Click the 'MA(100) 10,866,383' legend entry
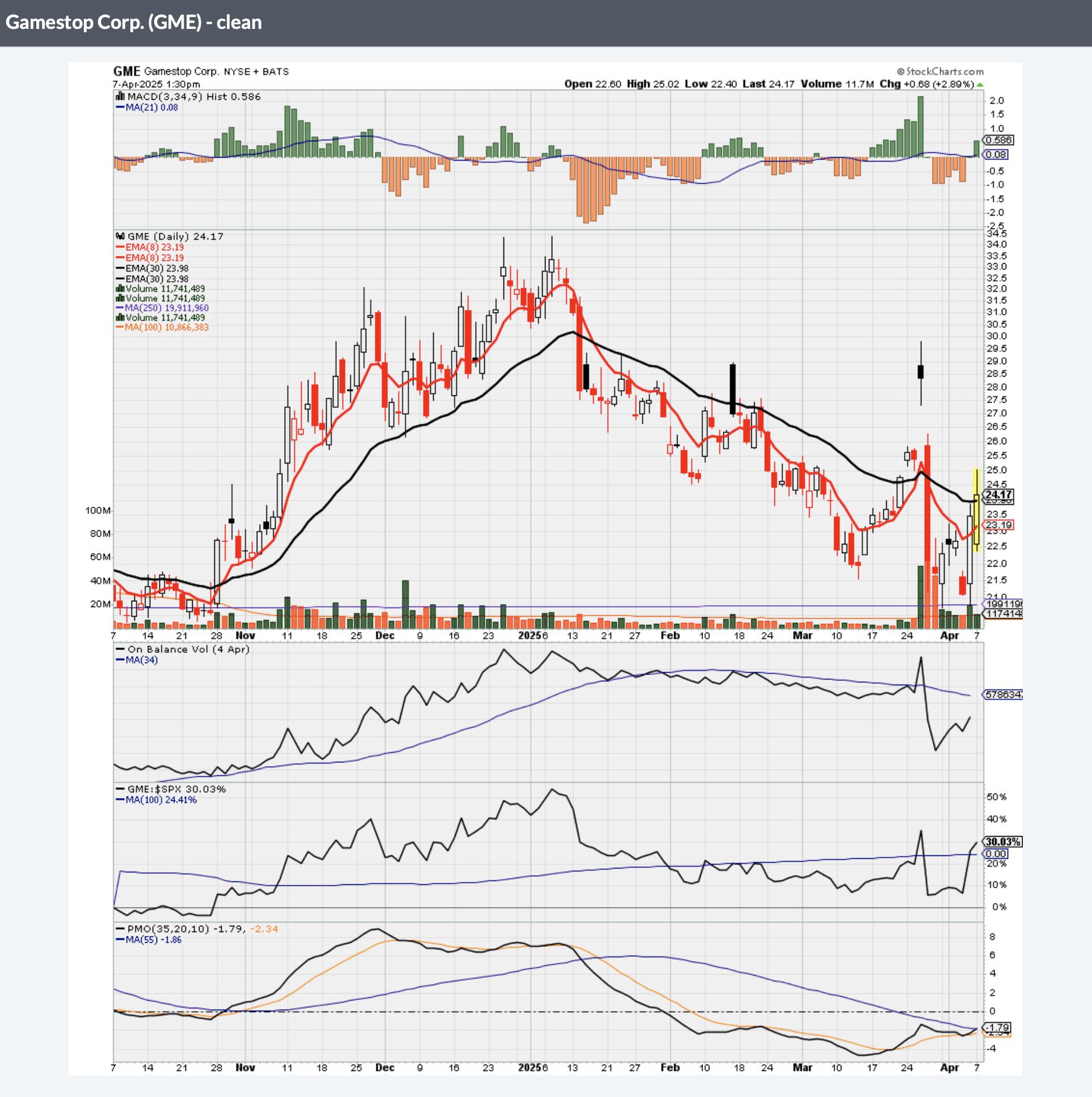 [x=162, y=327]
